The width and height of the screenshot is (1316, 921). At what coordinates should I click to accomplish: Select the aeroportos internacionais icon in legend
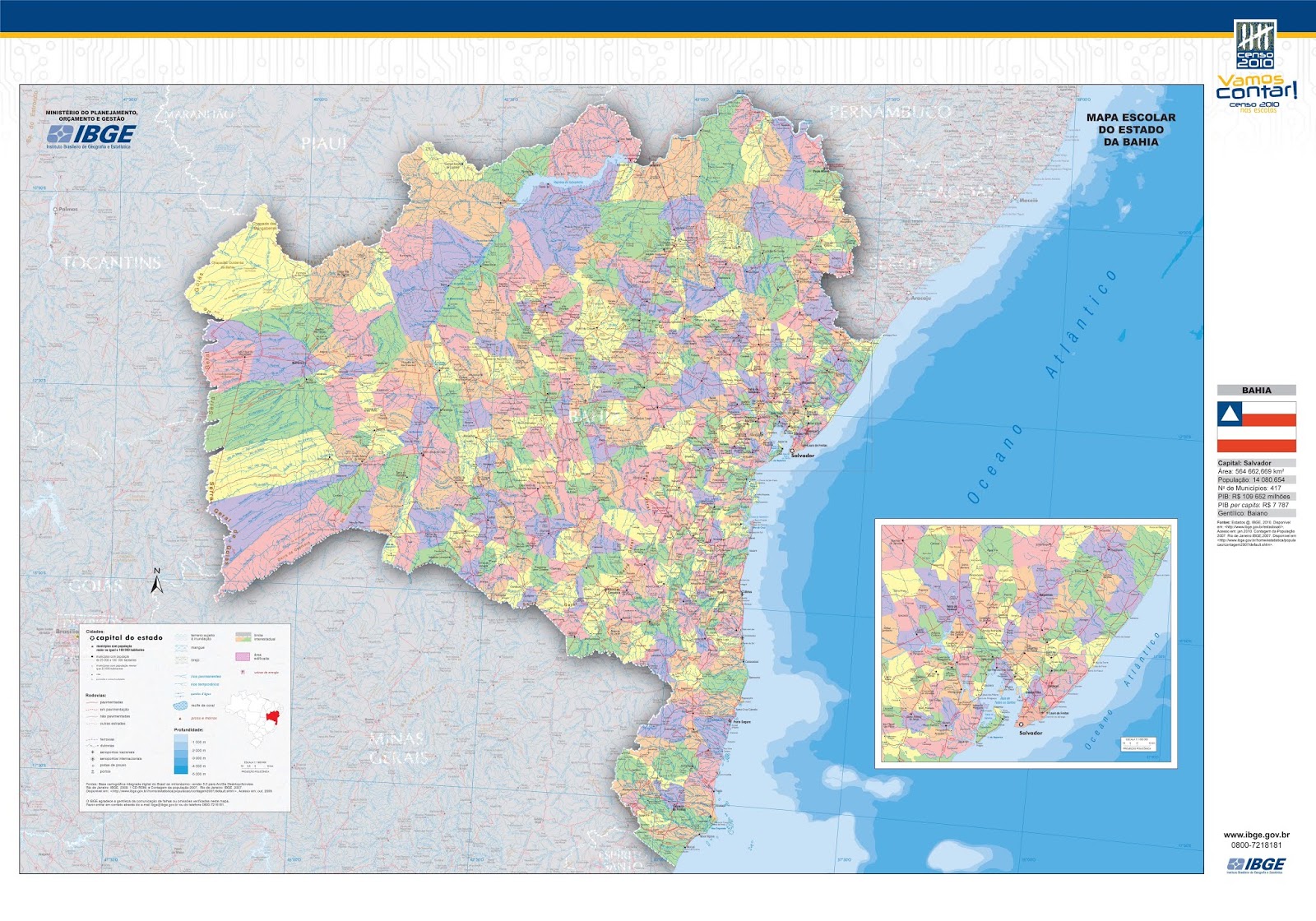tap(93, 758)
